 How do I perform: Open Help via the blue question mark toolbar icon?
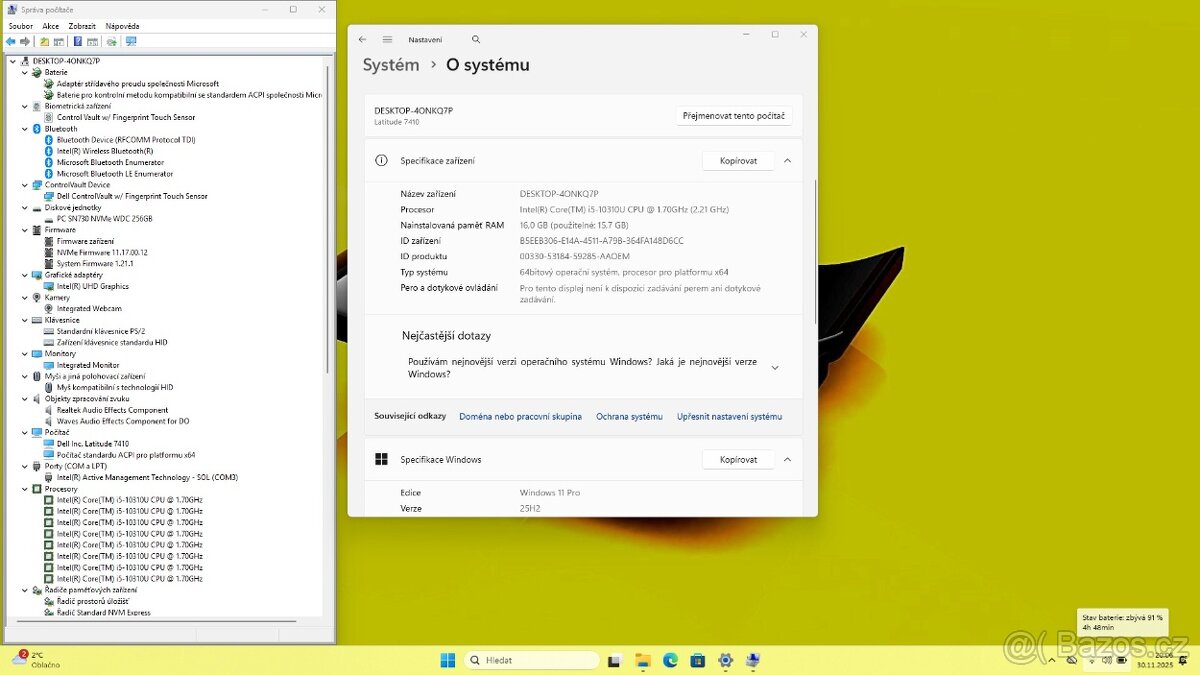point(77,41)
